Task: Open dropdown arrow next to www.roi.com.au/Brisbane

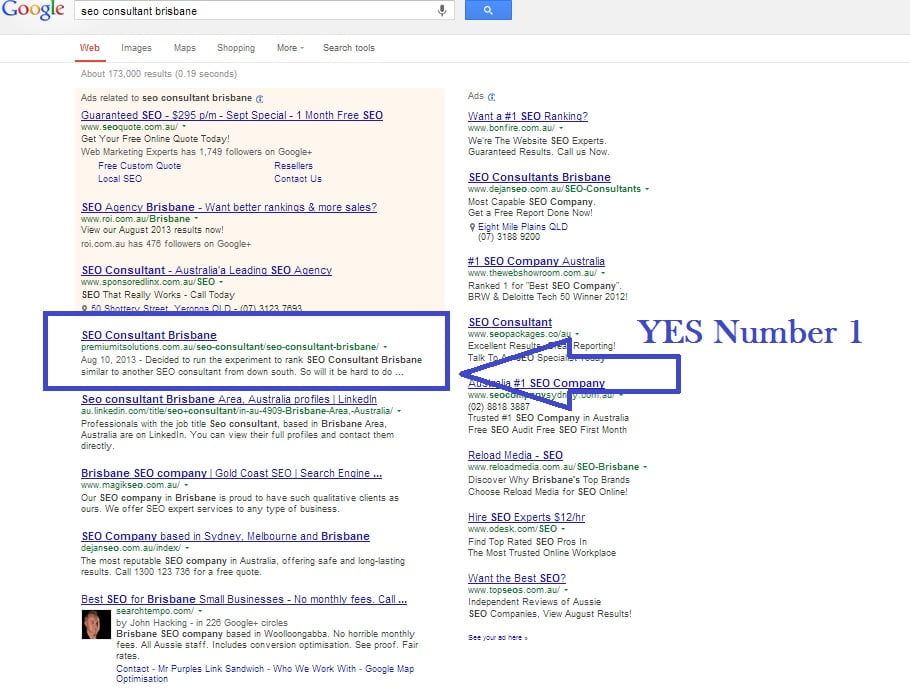Action: click(196, 219)
